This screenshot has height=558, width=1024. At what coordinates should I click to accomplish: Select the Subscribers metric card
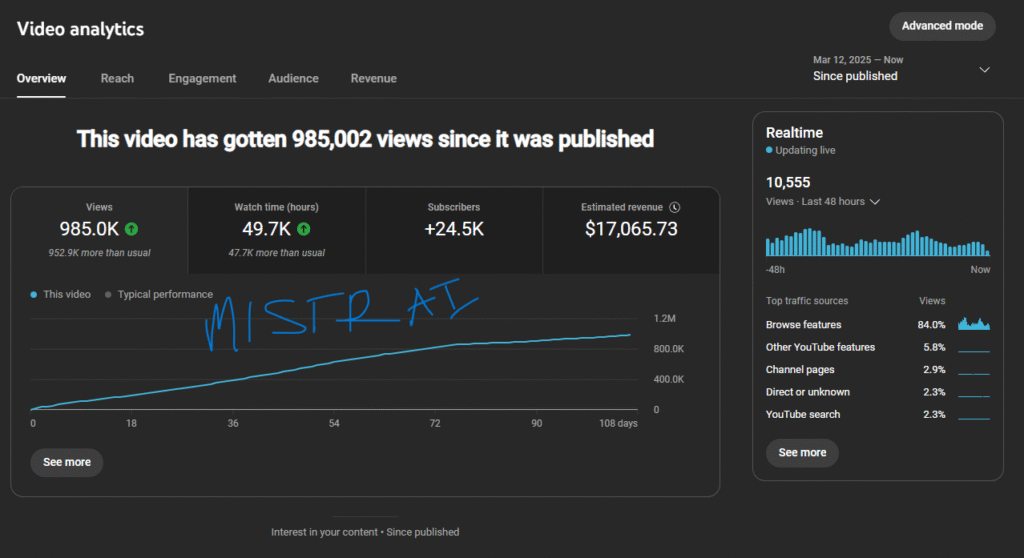point(454,230)
